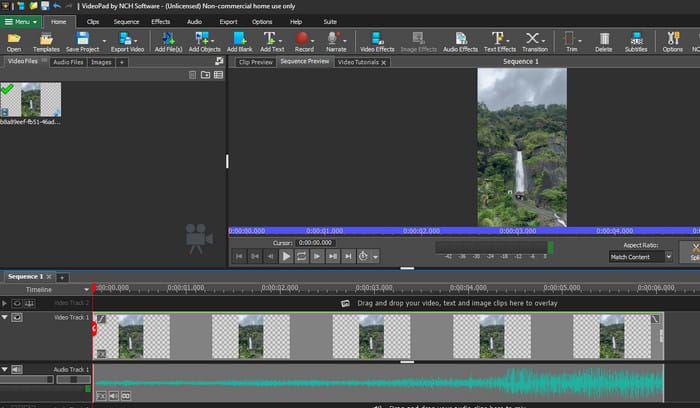Click the Cursor time input field

click(316, 243)
